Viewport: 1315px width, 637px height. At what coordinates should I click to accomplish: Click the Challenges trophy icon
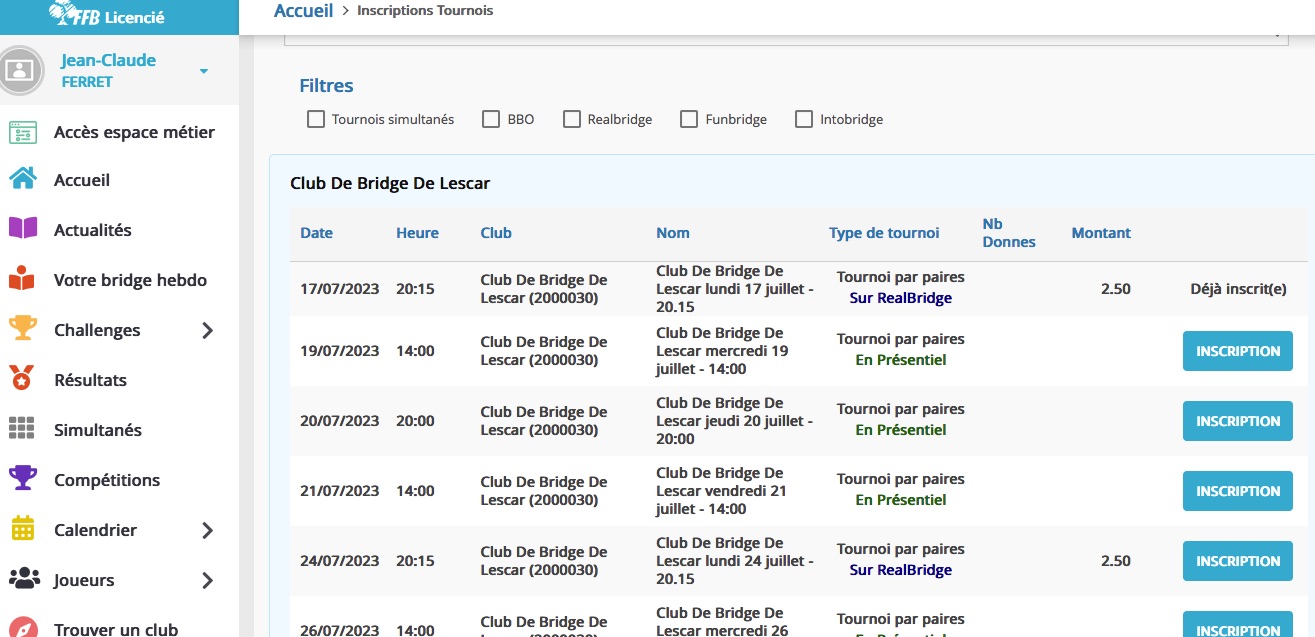click(22, 329)
